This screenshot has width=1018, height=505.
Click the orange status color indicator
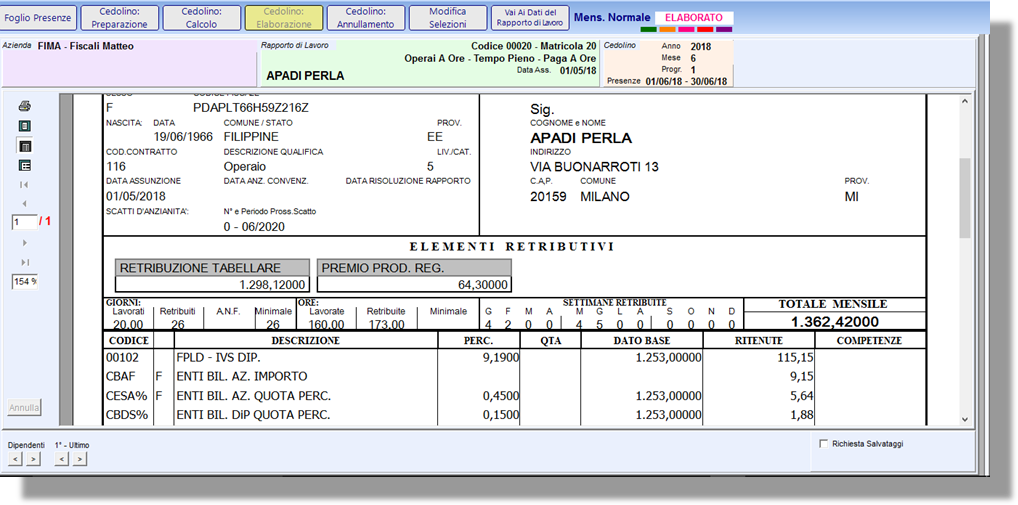pos(667,29)
